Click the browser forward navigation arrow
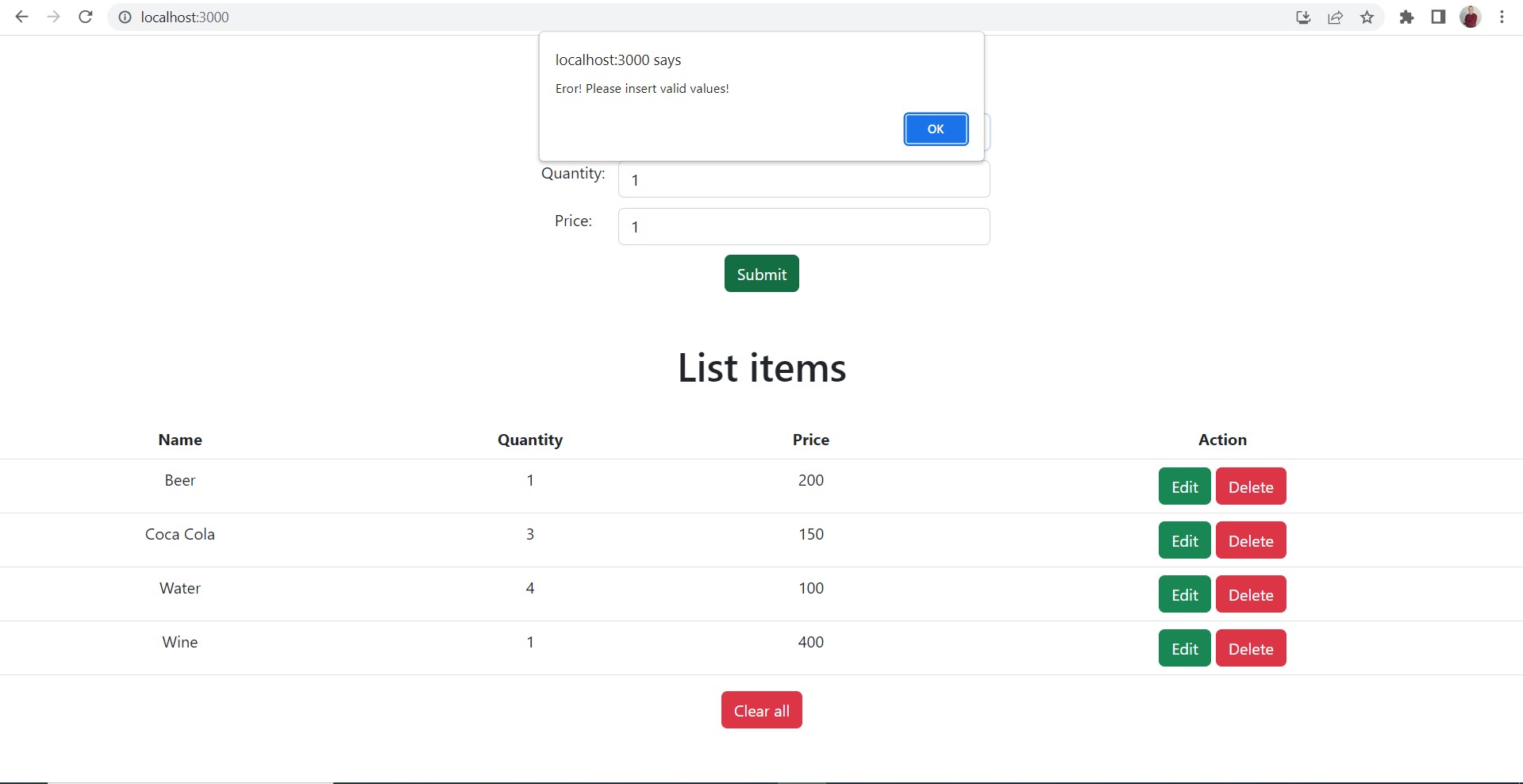Screen dimensions: 1523x784 (53, 17)
